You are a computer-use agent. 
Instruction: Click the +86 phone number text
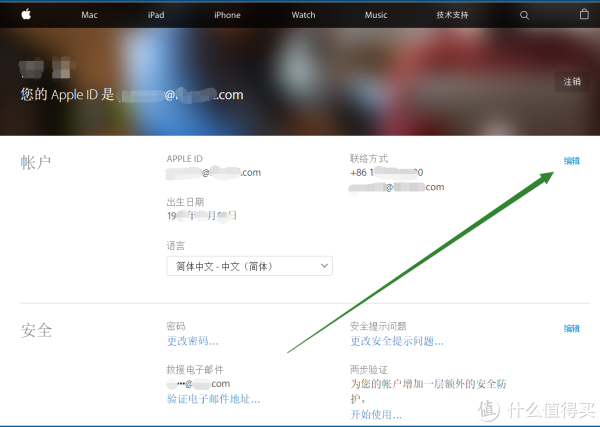click(x=386, y=173)
